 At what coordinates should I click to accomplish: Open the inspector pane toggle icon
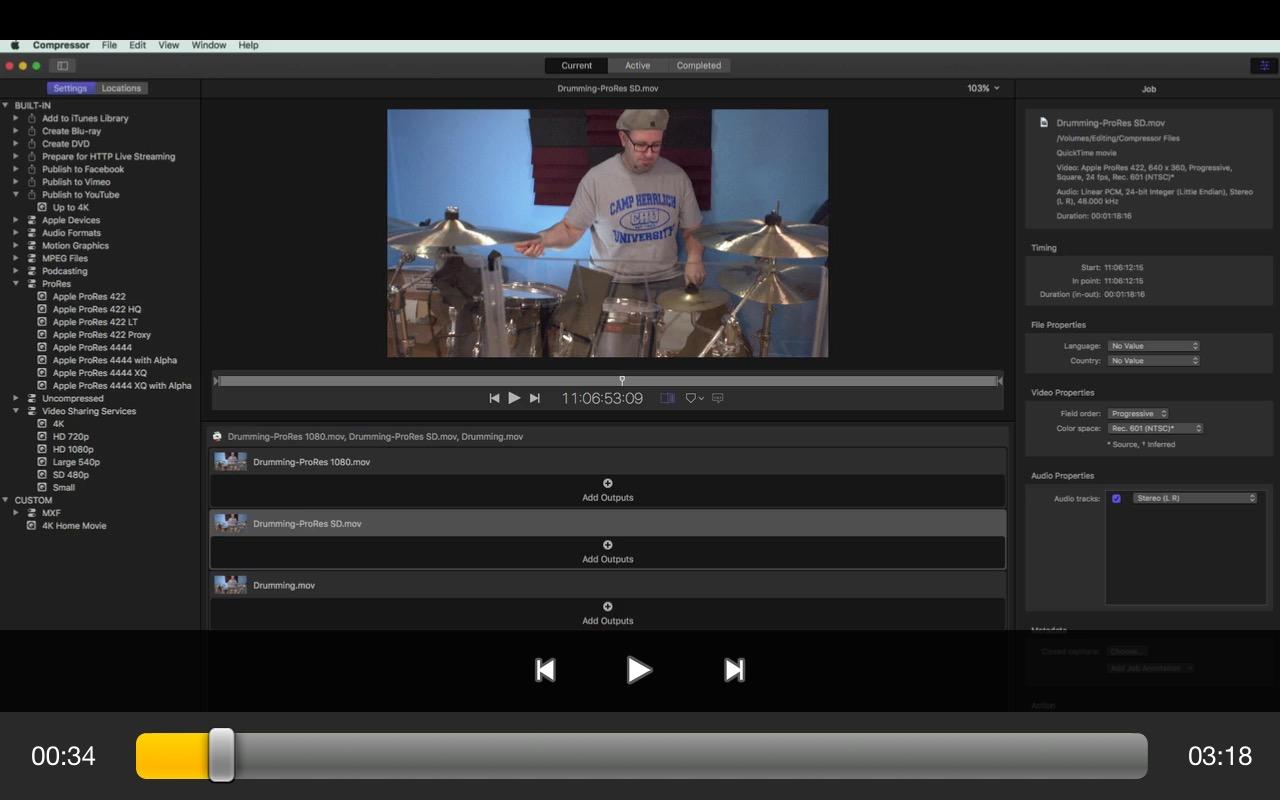[1262, 66]
